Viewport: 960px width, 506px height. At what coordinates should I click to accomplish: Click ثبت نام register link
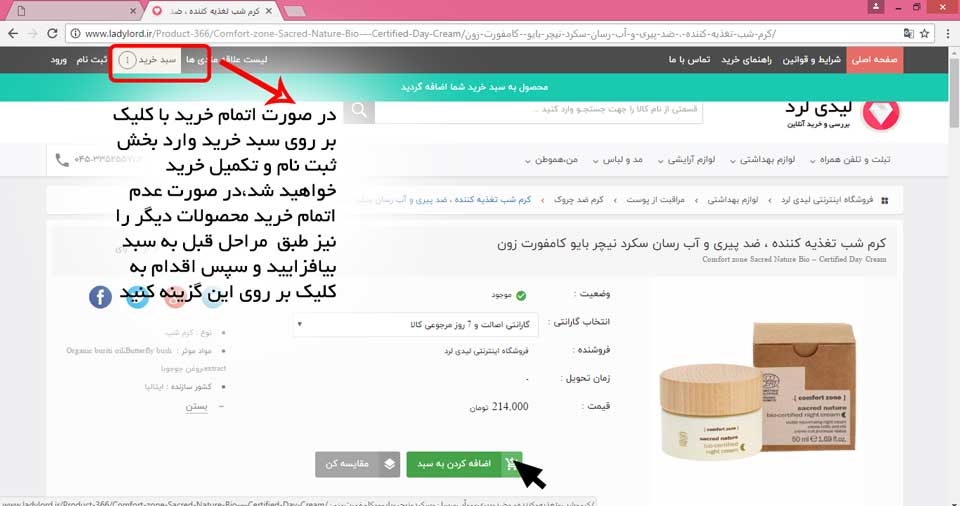tap(92, 59)
